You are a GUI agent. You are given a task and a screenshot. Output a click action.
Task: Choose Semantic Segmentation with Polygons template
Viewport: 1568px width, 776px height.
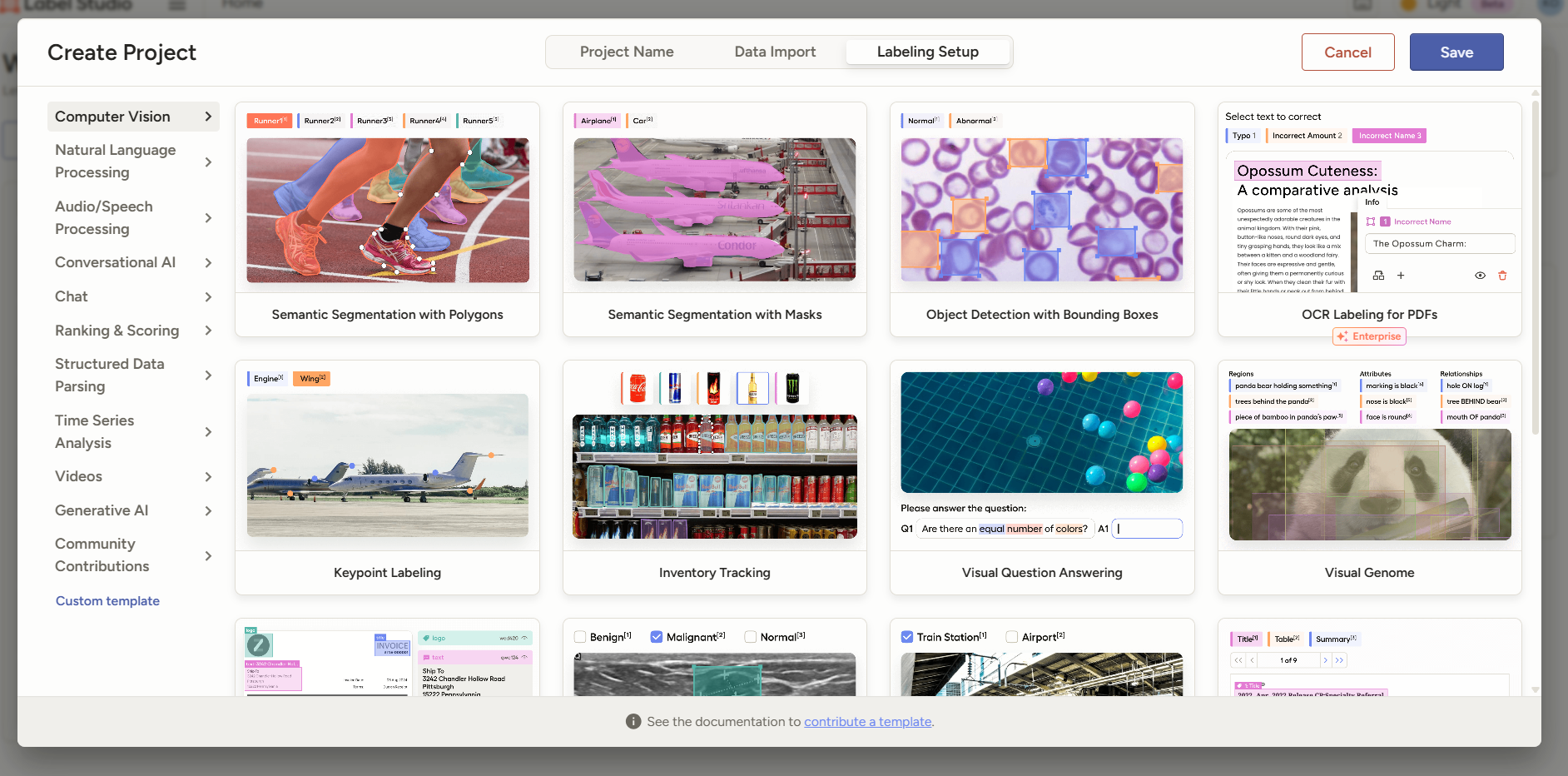coord(387,220)
